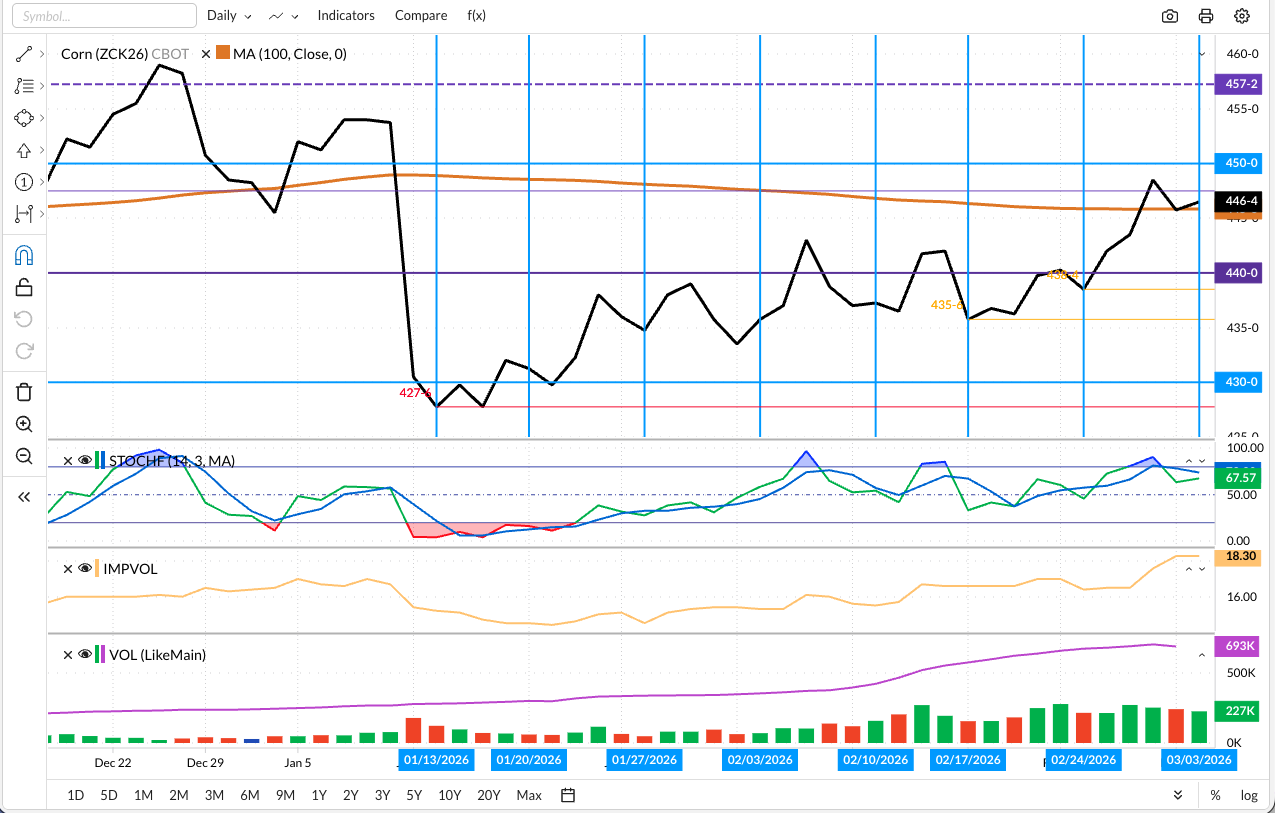Open the Daily interval dropdown
Viewport: 1275px width, 813px height.
(x=229, y=16)
